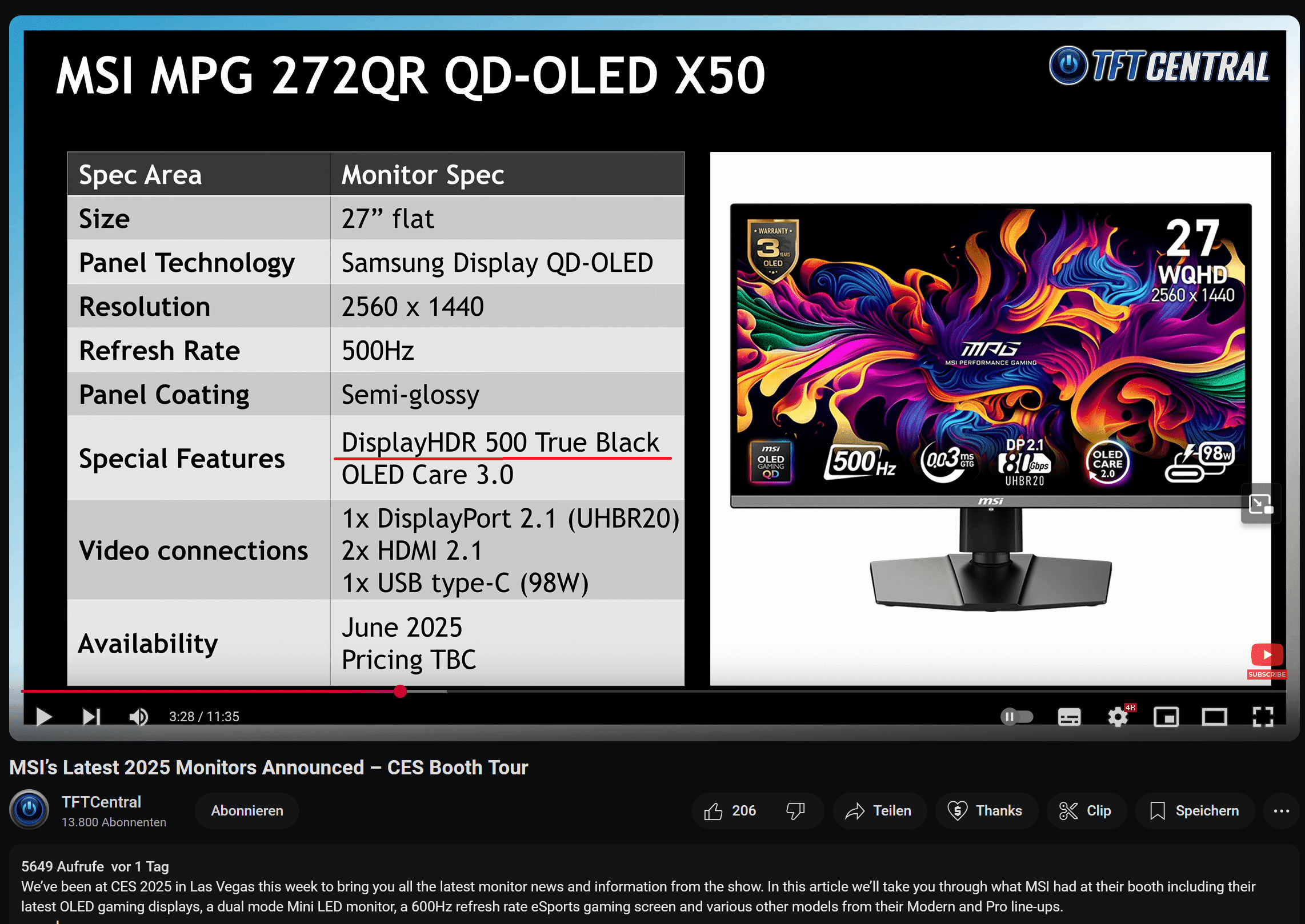Click the Abonnieren subscribe button
1305x924 pixels.
[247, 811]
